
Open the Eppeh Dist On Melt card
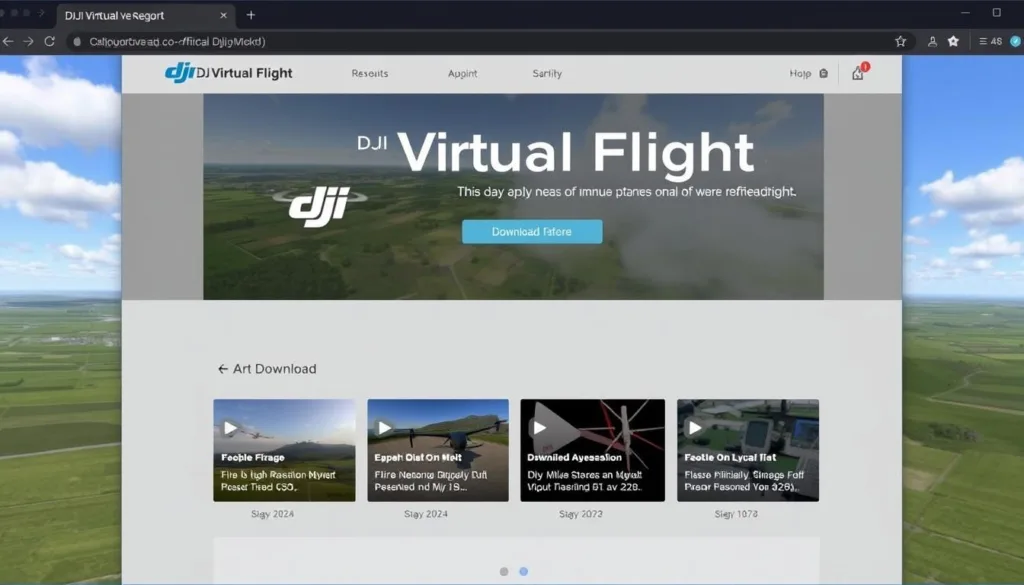[438, 451]
